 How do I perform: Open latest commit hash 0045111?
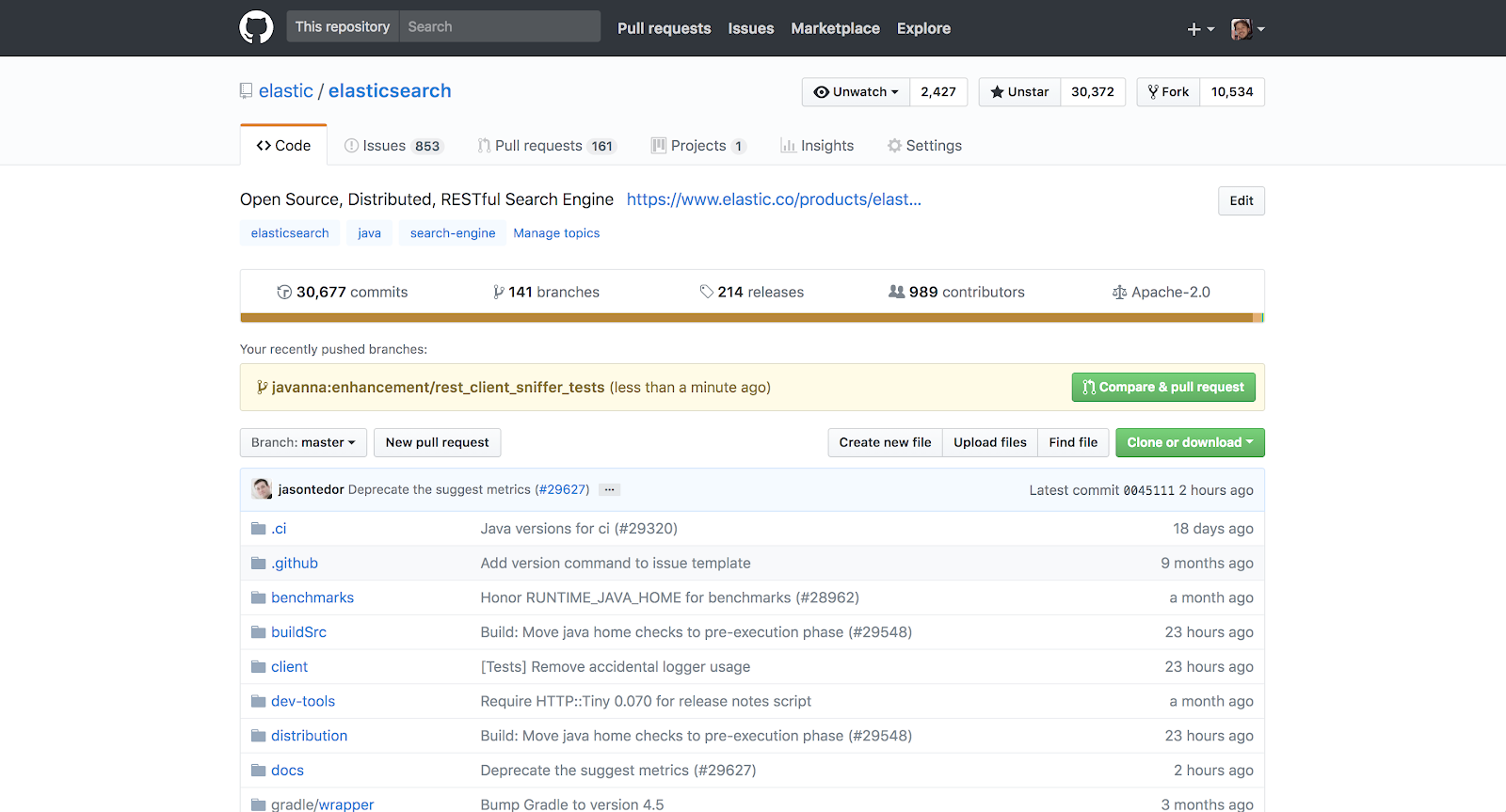point(1149,490)
